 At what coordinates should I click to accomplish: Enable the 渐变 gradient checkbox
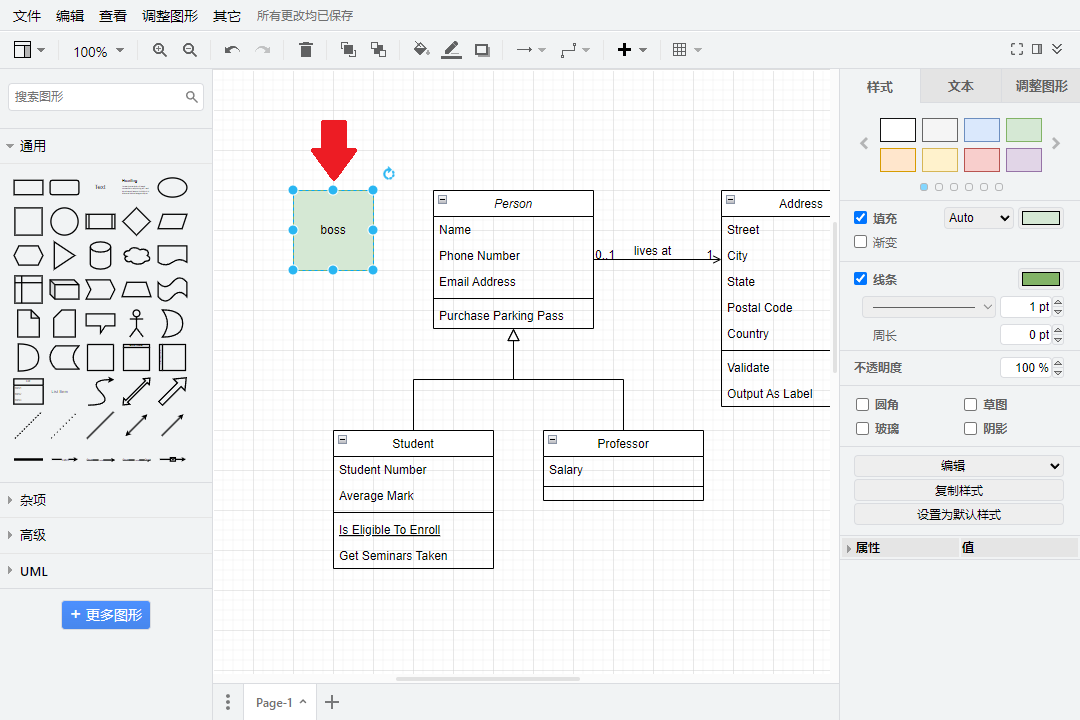click(x=861, y=242)
